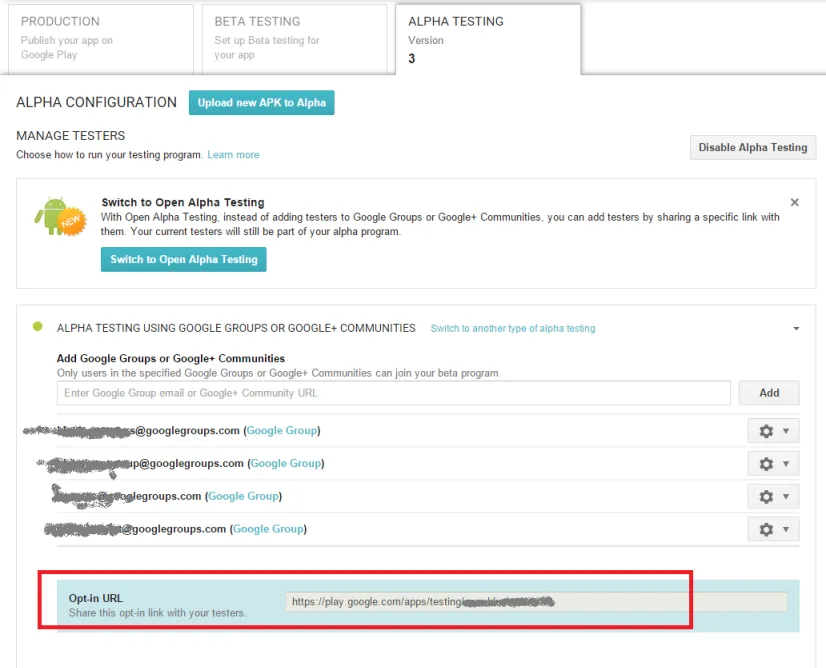
Task: Open the Learn more link
Action: coord(233,154)
